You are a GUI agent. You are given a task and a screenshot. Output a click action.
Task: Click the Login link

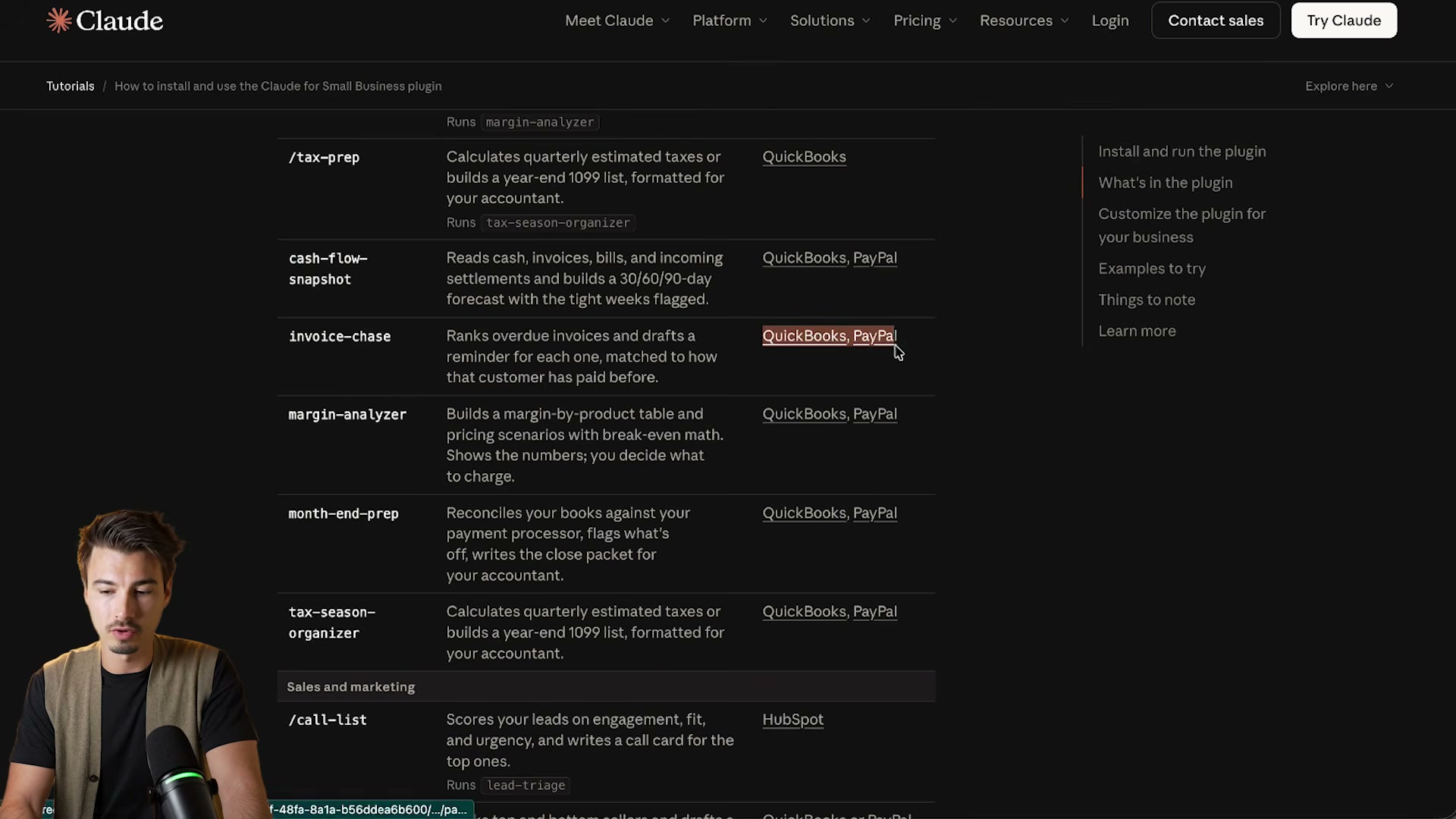pos(1110,20)
